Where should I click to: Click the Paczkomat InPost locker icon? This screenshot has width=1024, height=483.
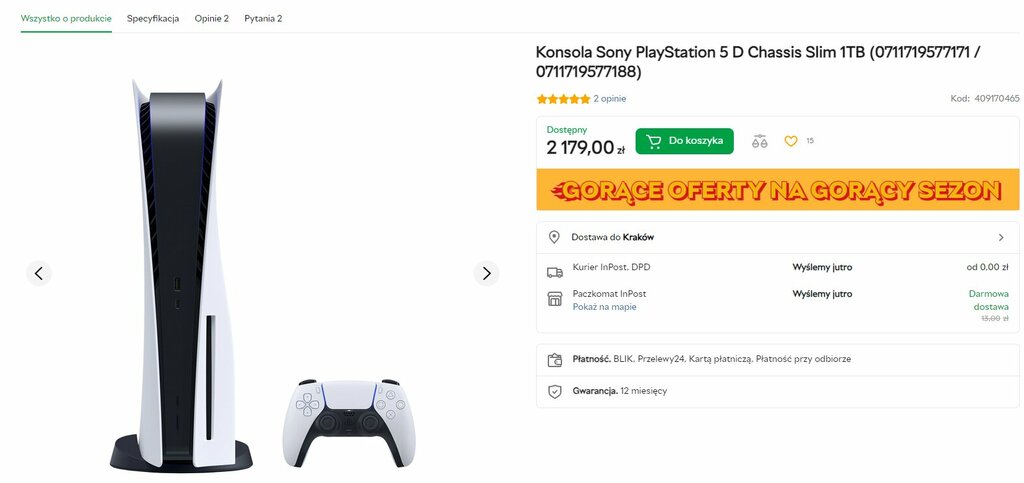click(554, 299)
